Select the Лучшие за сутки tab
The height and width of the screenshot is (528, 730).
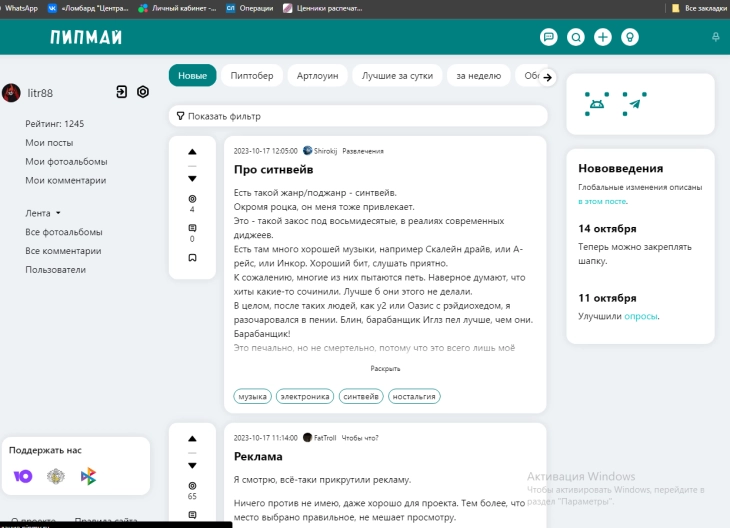pyautogui.click(x=397, y=75)
